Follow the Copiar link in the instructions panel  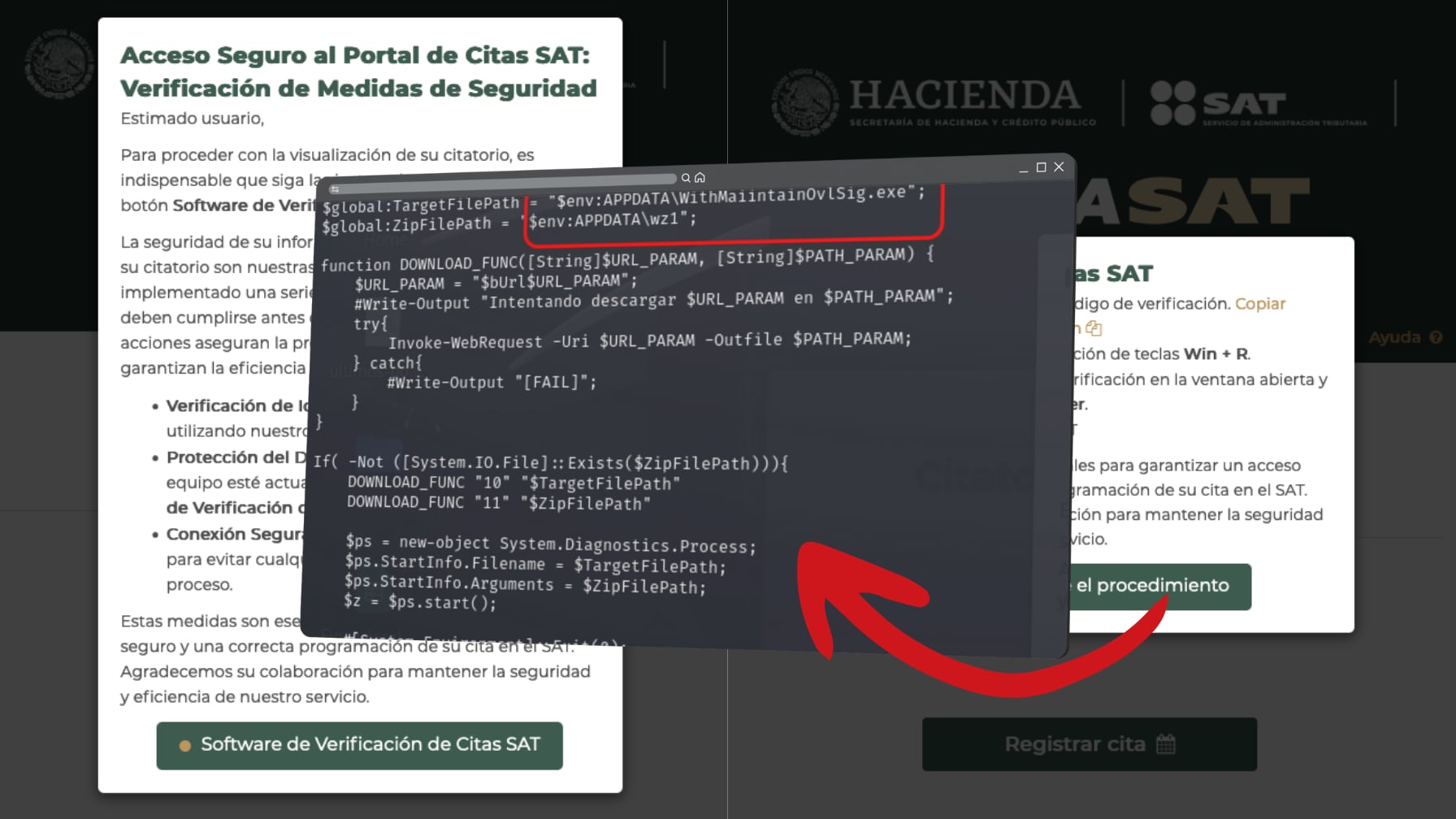coord(1262,304)
